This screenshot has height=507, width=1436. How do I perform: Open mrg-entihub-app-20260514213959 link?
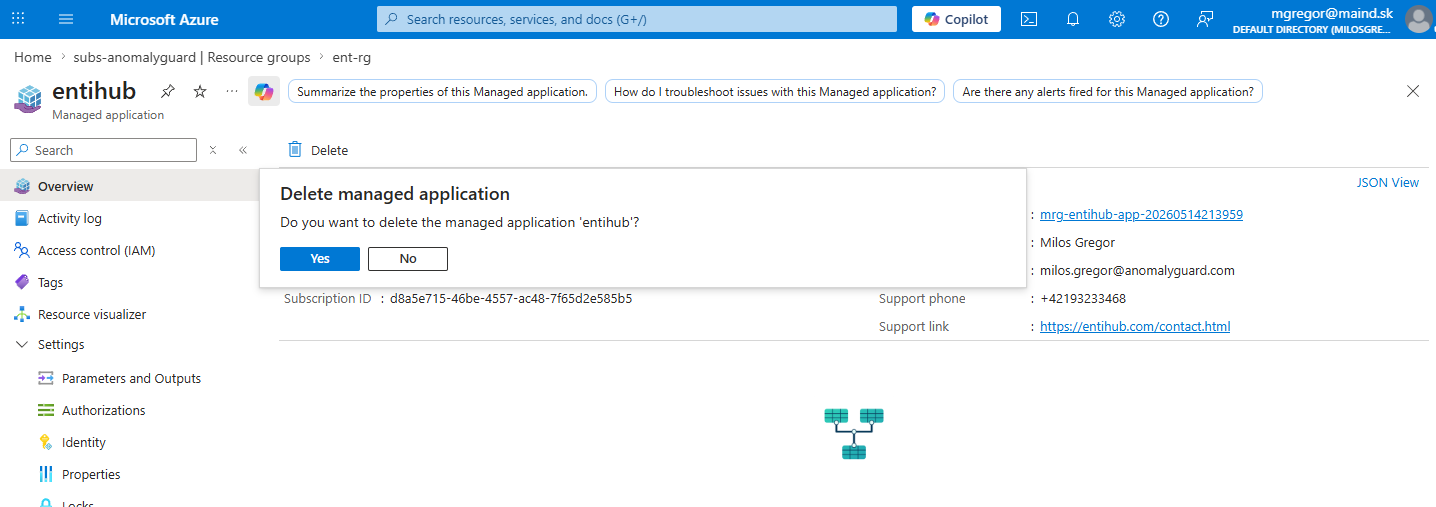tap(1141, 214)
